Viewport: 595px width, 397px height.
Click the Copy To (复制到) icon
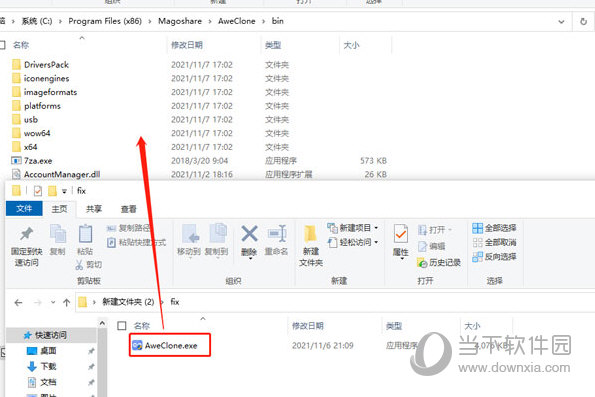click(217, 233)
